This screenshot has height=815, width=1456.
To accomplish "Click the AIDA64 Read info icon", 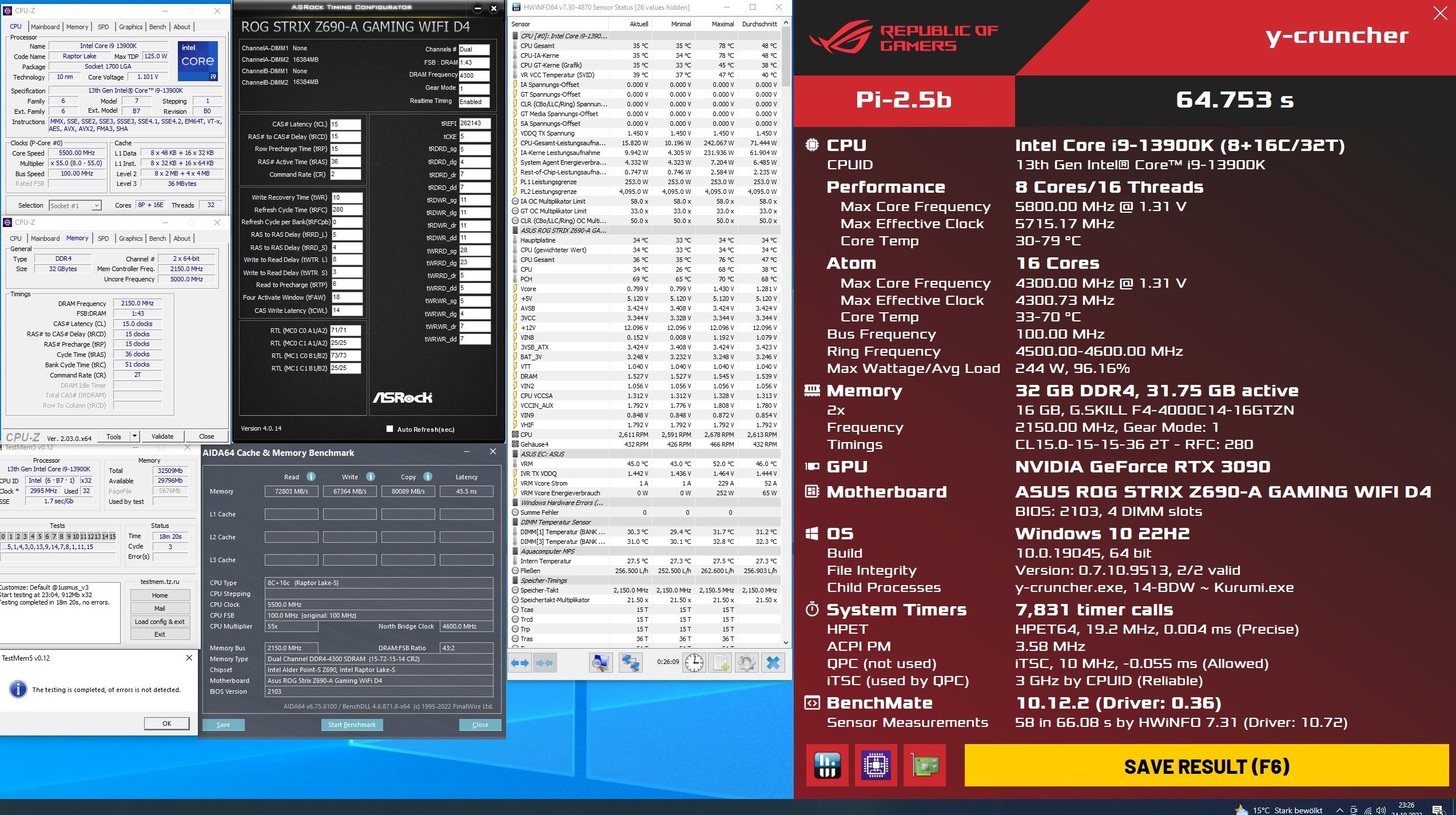I will [311, 476].
